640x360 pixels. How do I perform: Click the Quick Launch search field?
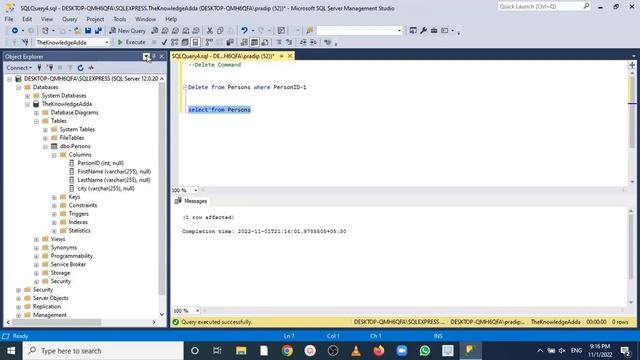click(x=544, y=6)
